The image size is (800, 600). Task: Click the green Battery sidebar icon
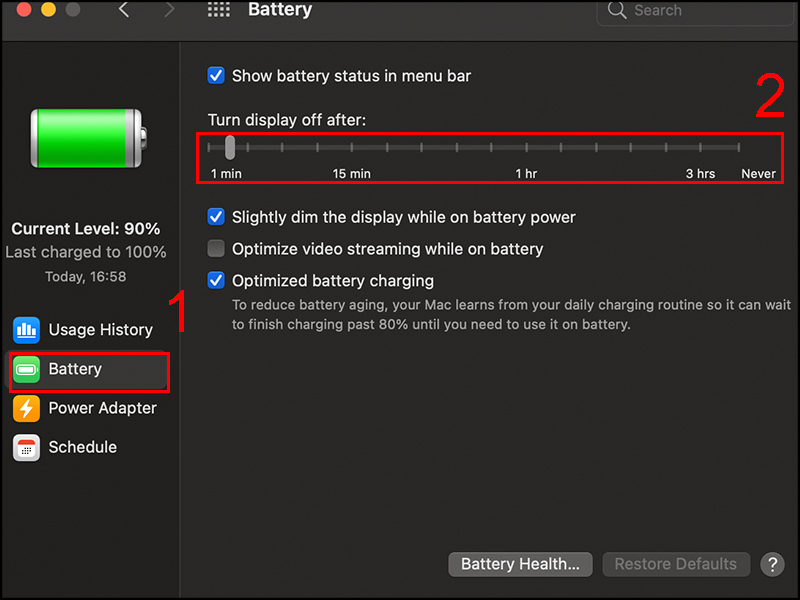(26, 370)
